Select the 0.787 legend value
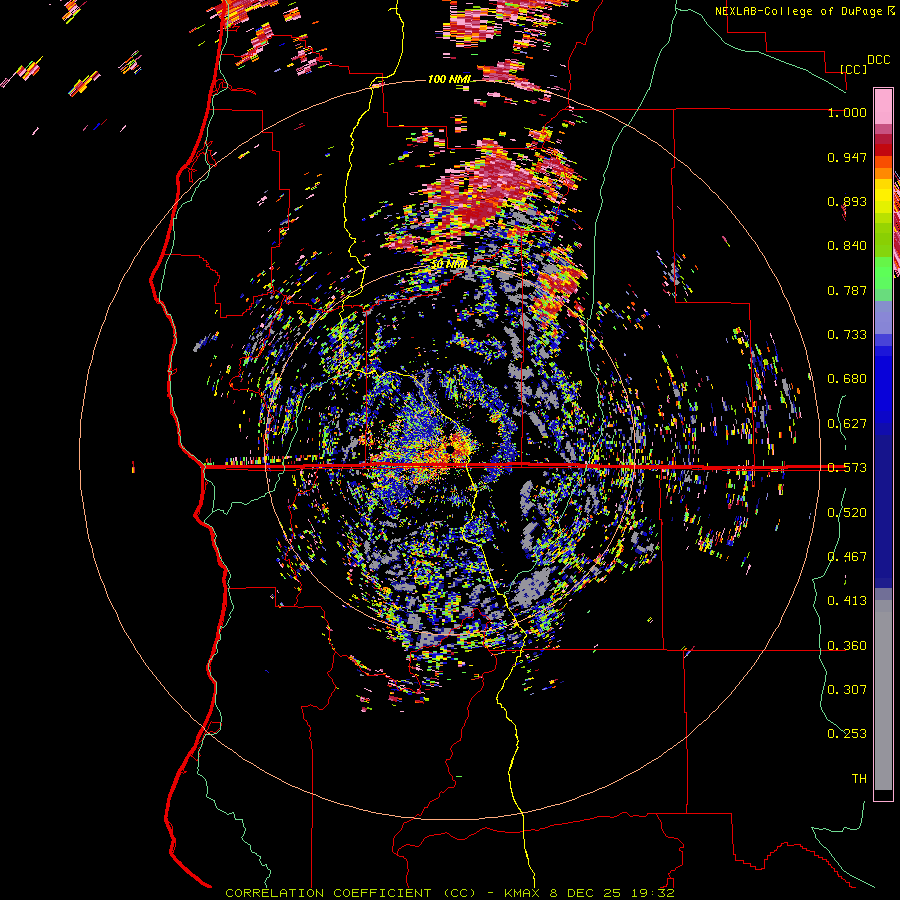Screen dimensions: 900x900 [x=847, y=290]
